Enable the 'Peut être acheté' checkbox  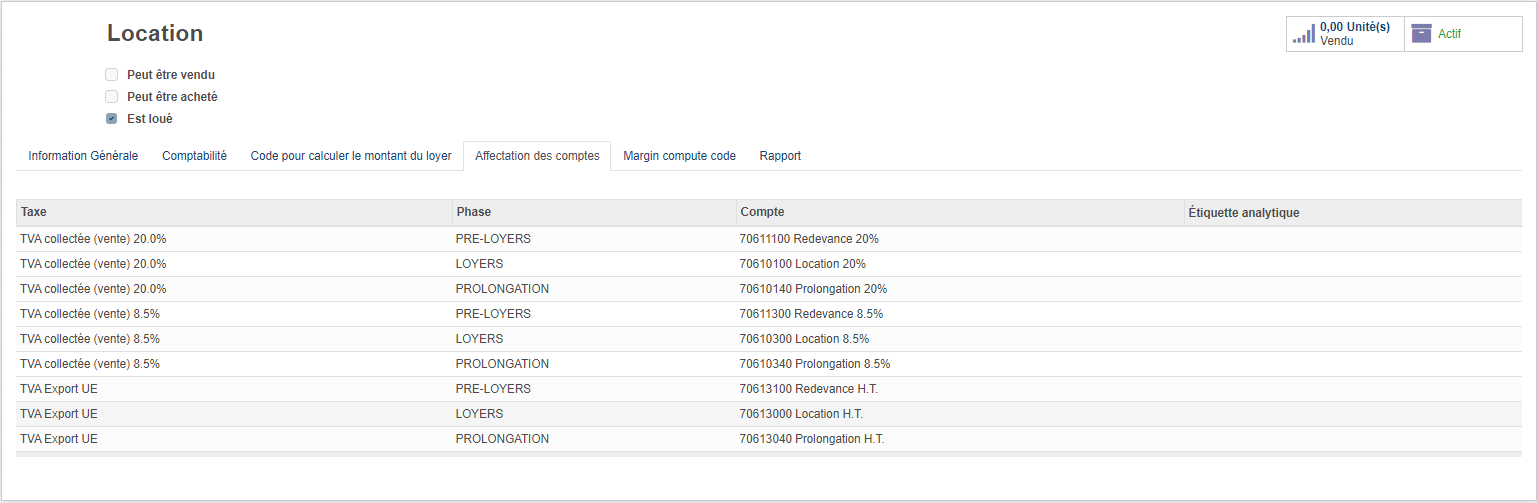[112, 97]
